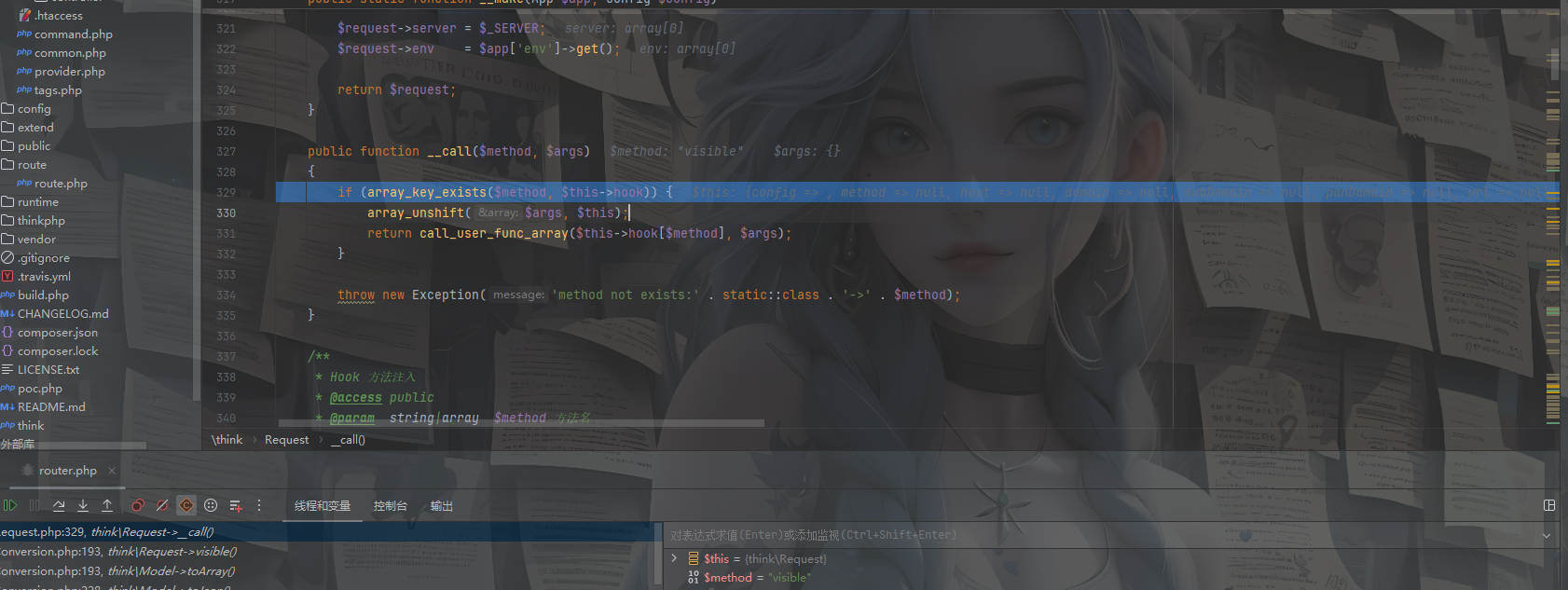Click the circled-dots icon in debug toolbar
The width and height of the screenshot is (1568, 590).
click(x=211, y=505)
